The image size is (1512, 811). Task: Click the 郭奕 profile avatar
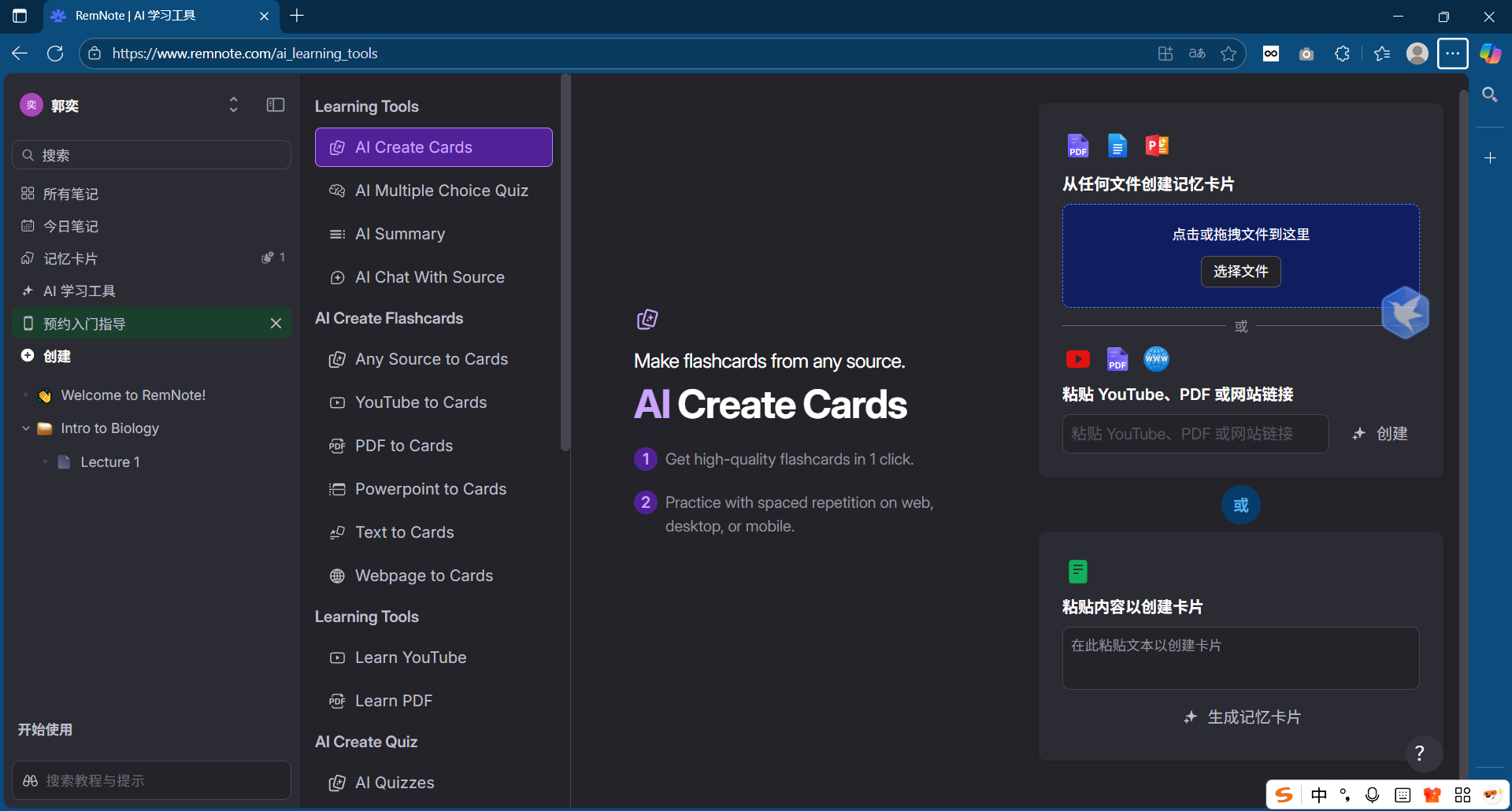coord(31,105)
